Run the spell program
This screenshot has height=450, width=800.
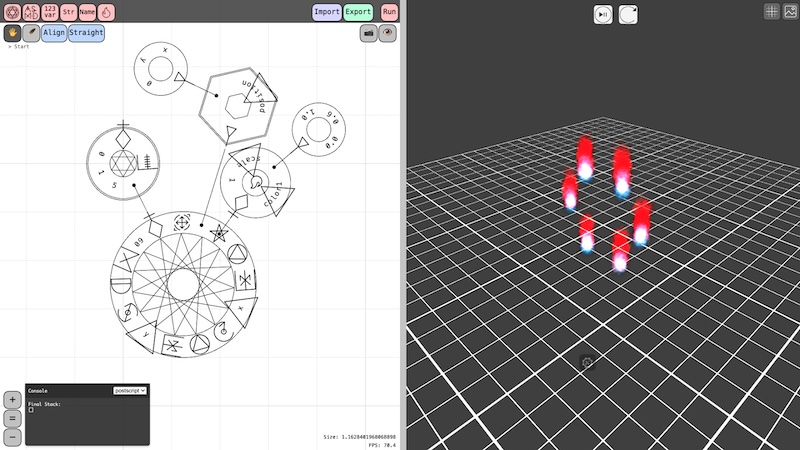(389, 12)
